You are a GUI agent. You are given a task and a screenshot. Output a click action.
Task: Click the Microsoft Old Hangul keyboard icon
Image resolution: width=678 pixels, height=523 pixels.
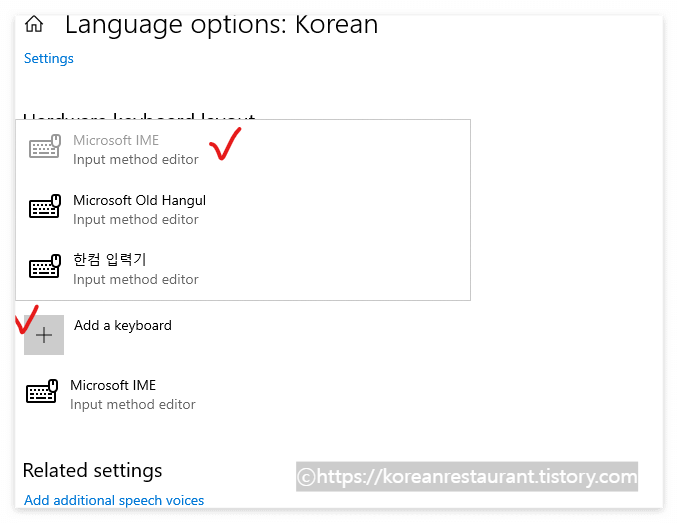[x=45, y=206]
